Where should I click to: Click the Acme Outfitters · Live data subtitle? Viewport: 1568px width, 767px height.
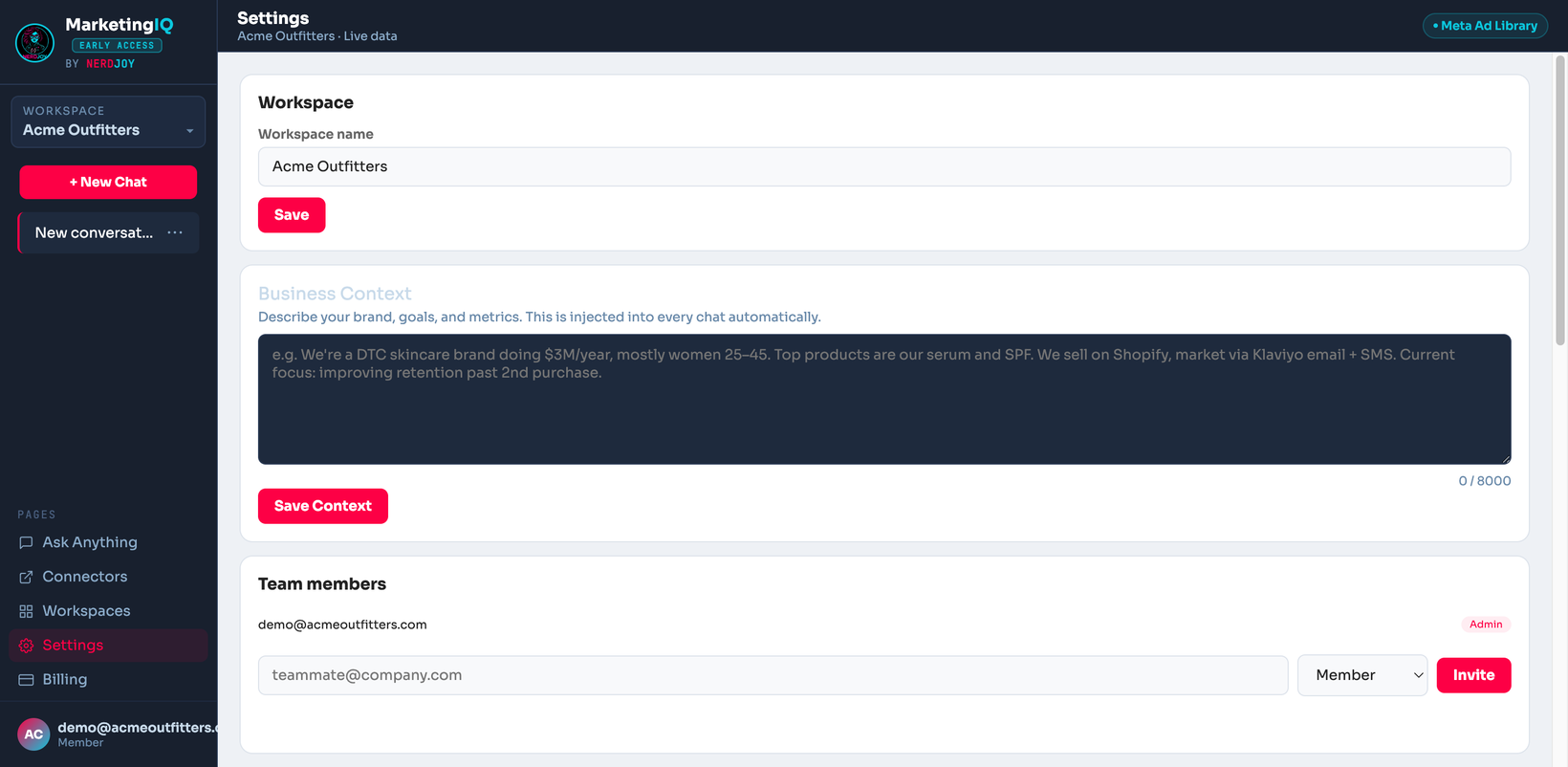tap(317, 36)
